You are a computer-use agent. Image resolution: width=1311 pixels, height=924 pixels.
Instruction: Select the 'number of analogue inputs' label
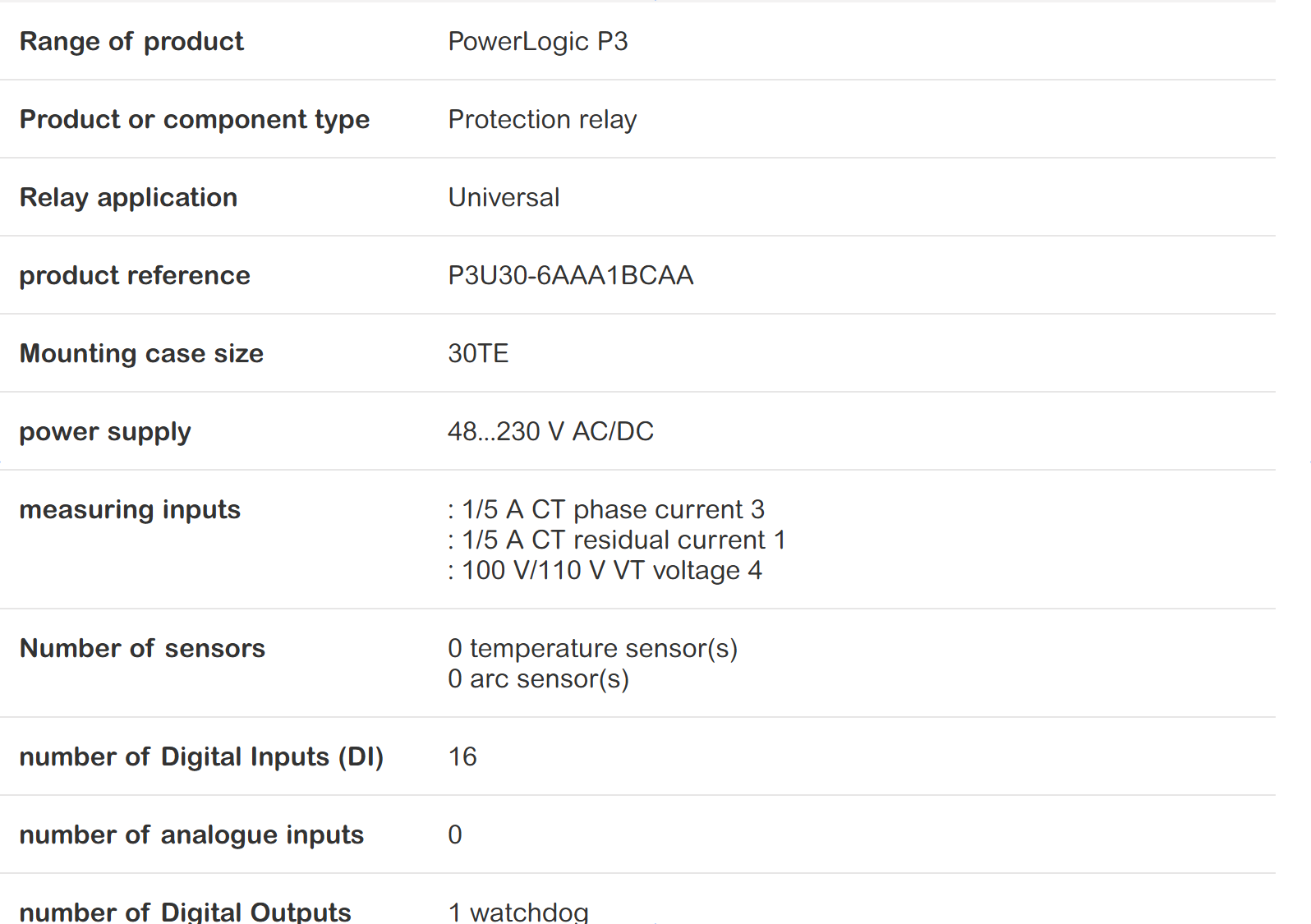click(191, 834)
